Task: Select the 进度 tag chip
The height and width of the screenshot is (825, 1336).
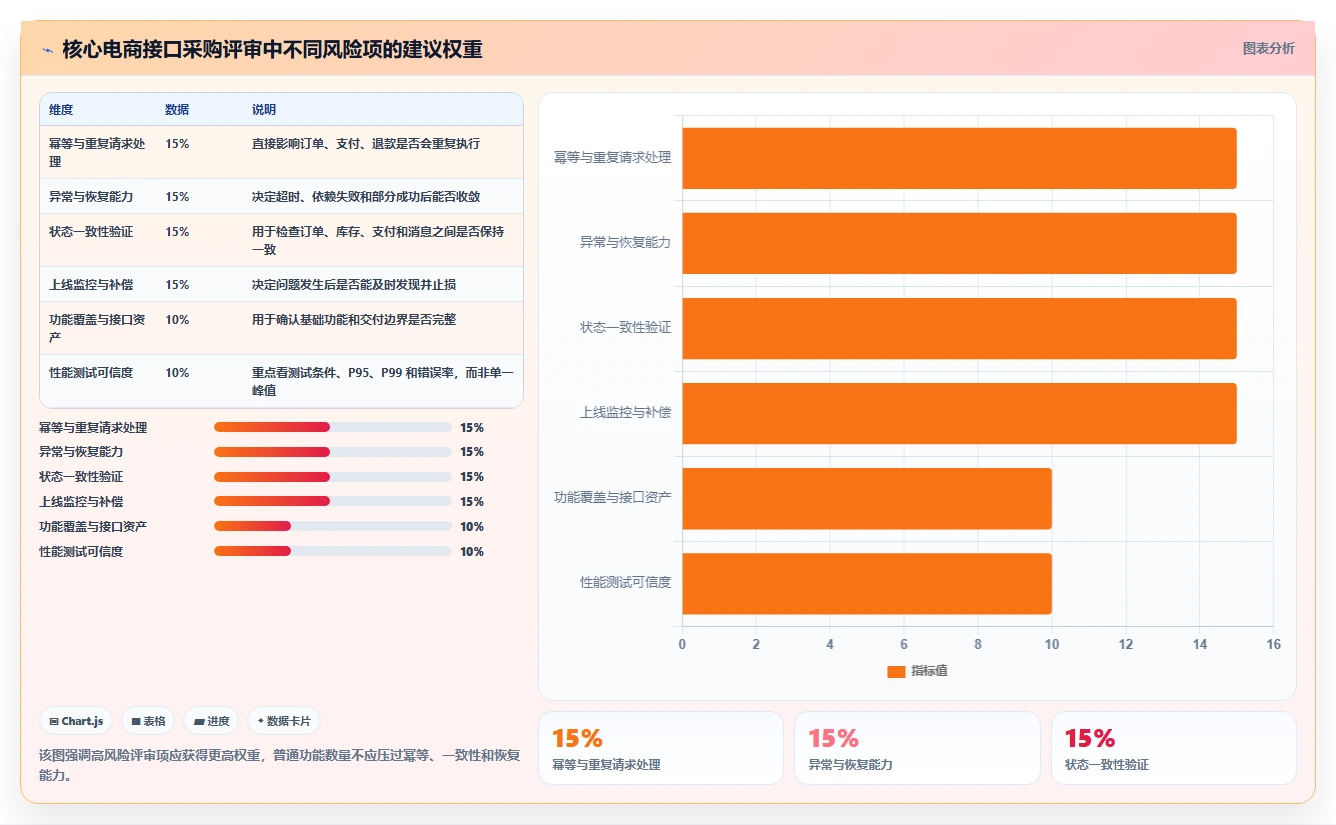Action: tap(211, 721)
